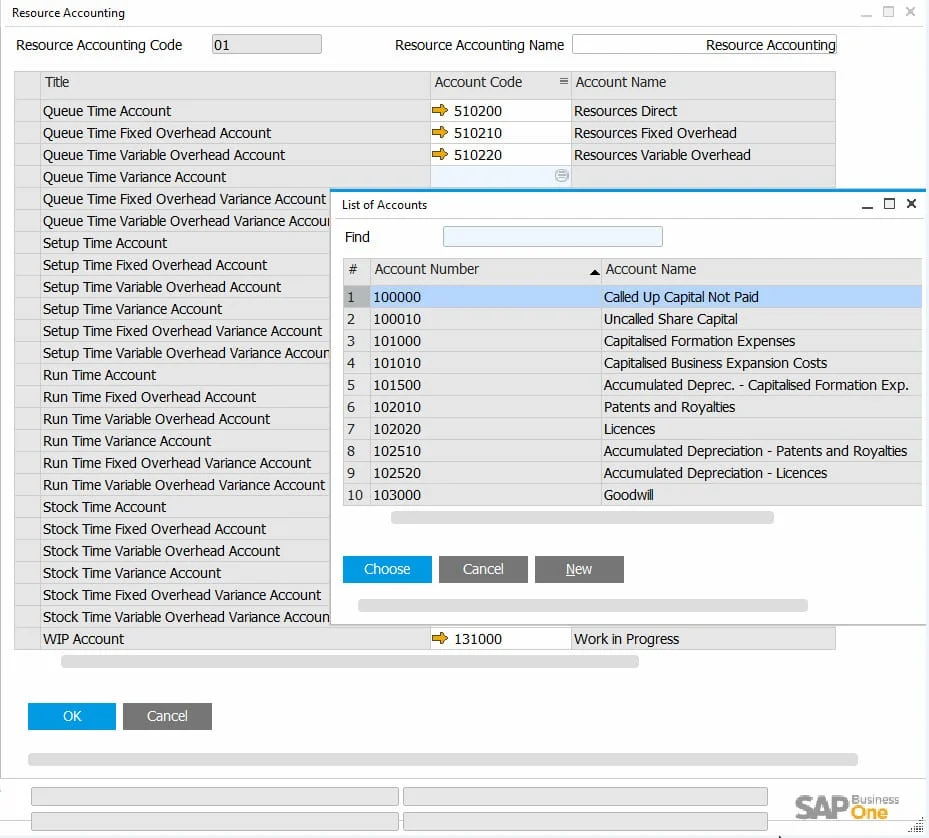This screenshot has height=838, width=929.
Task: Use horizontal scrollbar below accounts list
Action: (x=582, y=517)
